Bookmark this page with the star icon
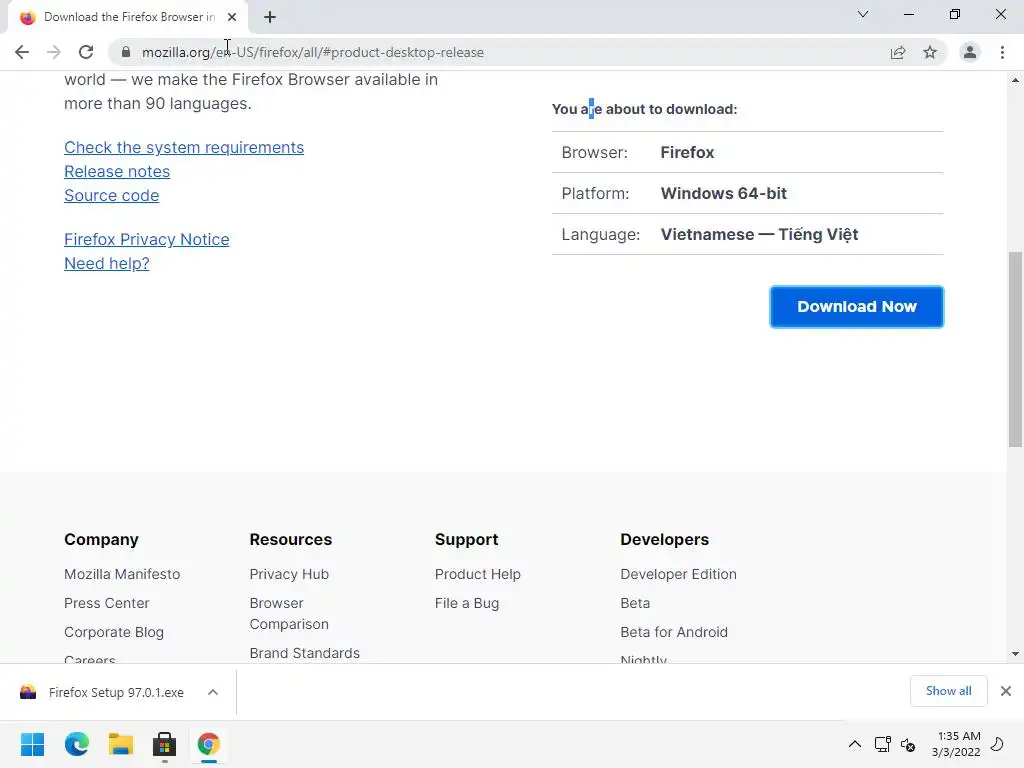Screen dimensions: 1024x768 pos(930,52)
